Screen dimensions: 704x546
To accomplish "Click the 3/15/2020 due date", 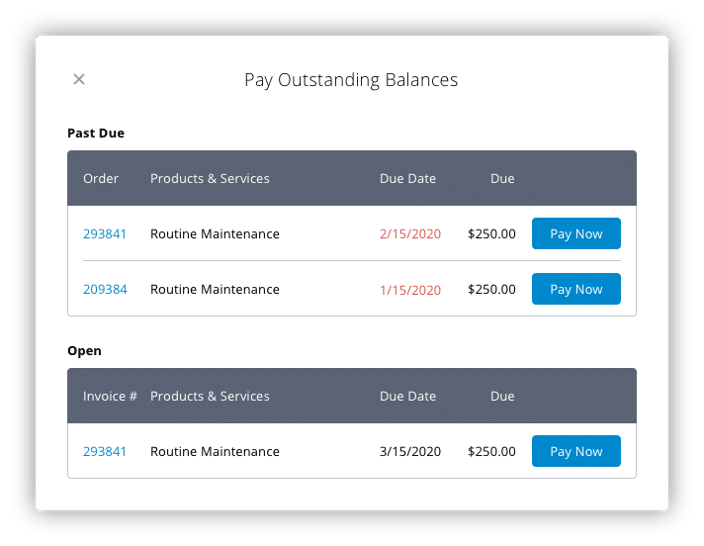I will pos(410,452).
